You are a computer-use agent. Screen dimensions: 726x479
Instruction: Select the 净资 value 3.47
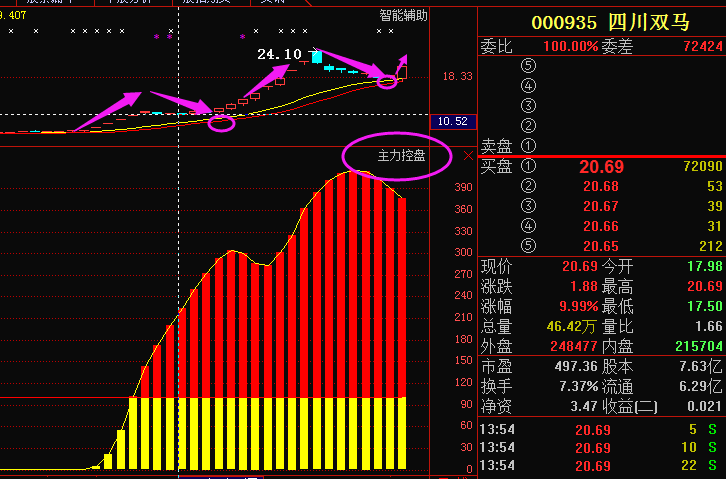pyautogui.click(x=584, y=406)
